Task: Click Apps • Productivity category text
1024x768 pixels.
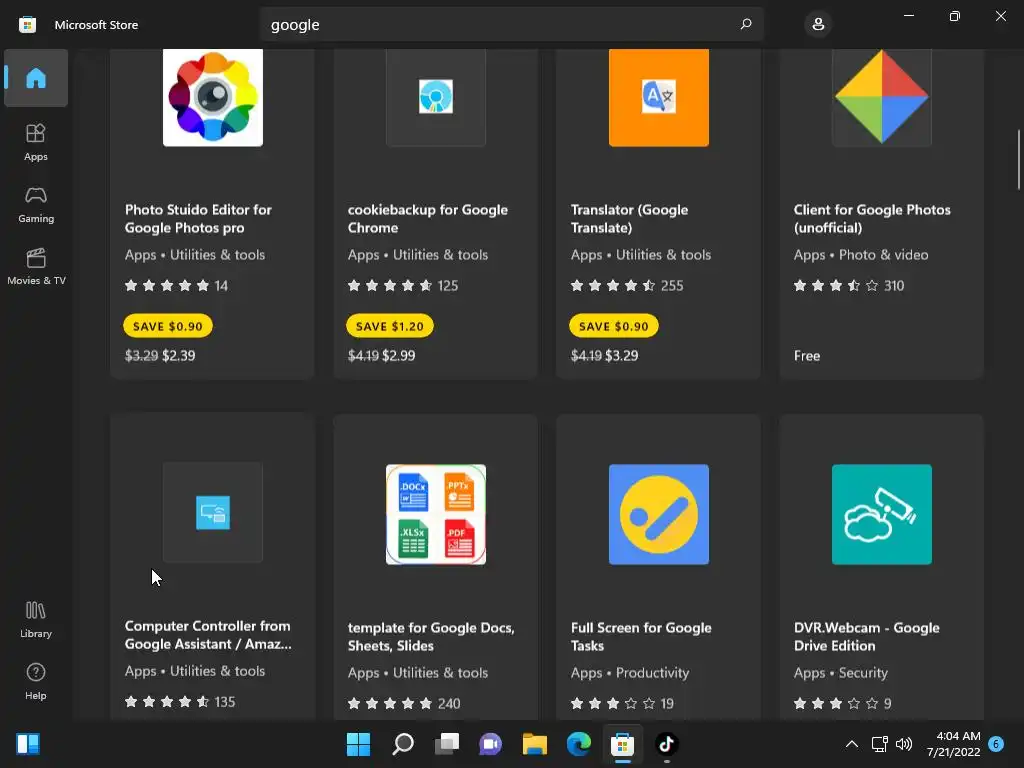Action: click(630, 673)
